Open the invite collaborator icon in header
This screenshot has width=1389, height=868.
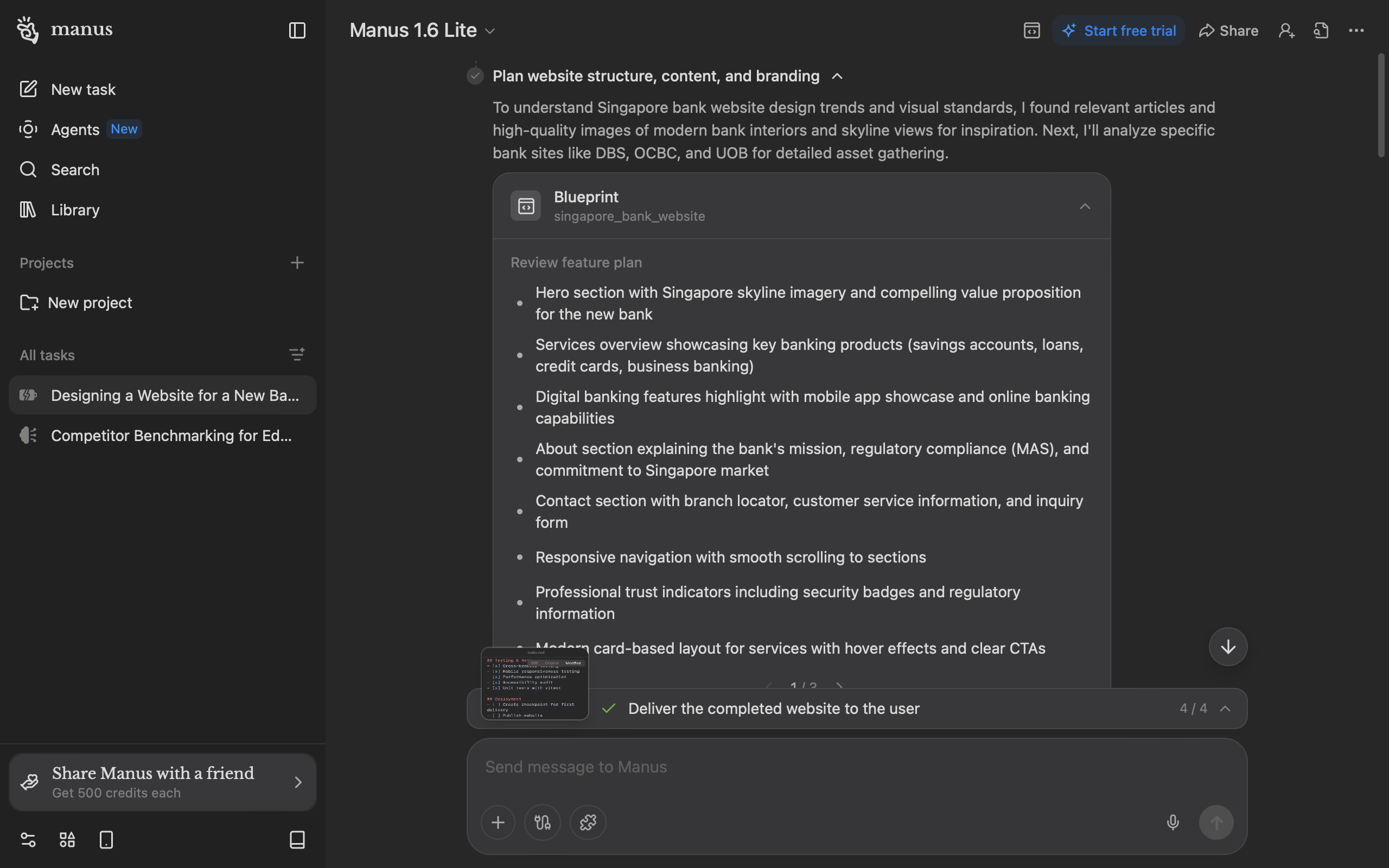click(1286, 30)
